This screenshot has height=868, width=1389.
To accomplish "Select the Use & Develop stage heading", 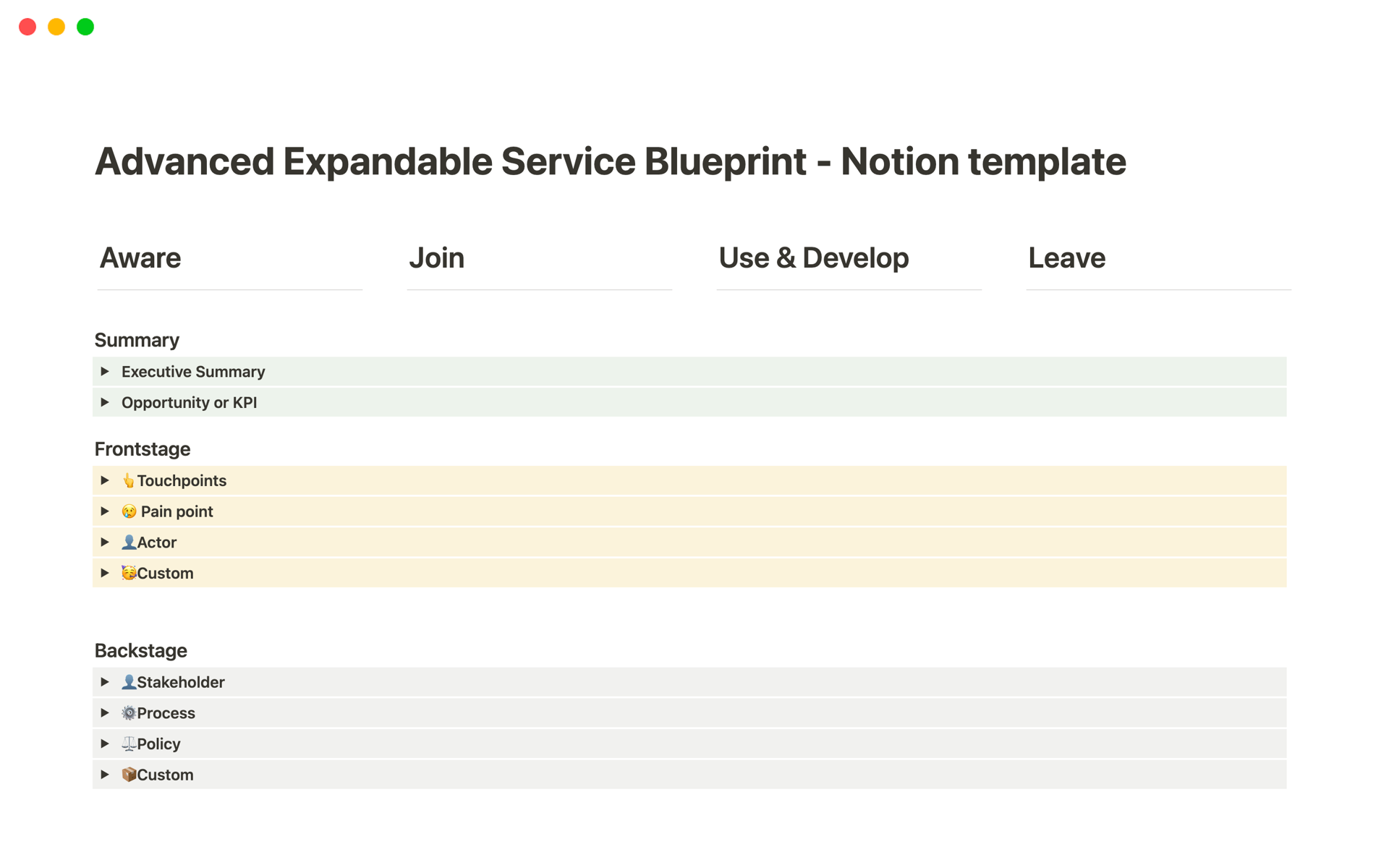I will tap(813, 258).
